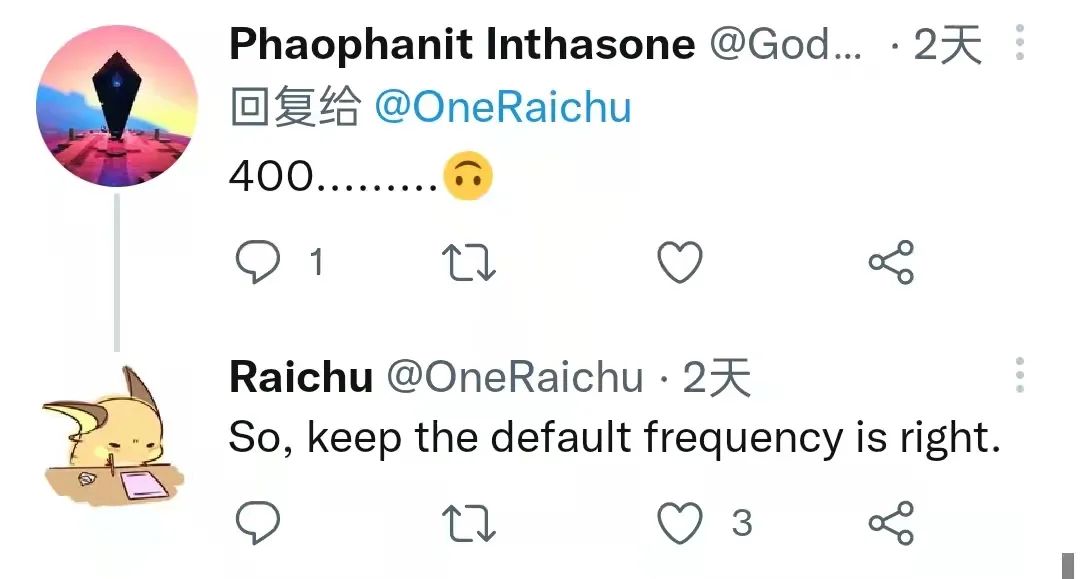Image resolution: width=1080 pixels, height=579 pixels.
Task: Open the truncated @God... handle
Action: click(785, 45)
